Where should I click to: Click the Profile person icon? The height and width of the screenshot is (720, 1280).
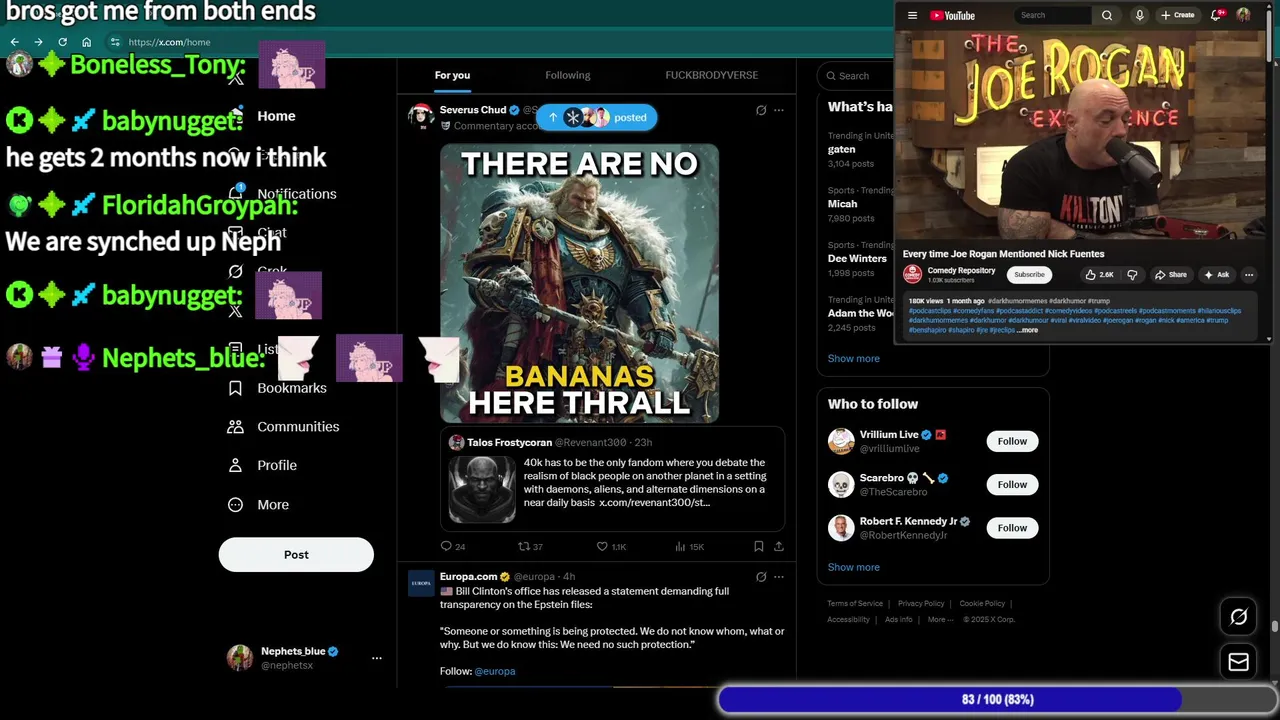[x=235, y=465]
